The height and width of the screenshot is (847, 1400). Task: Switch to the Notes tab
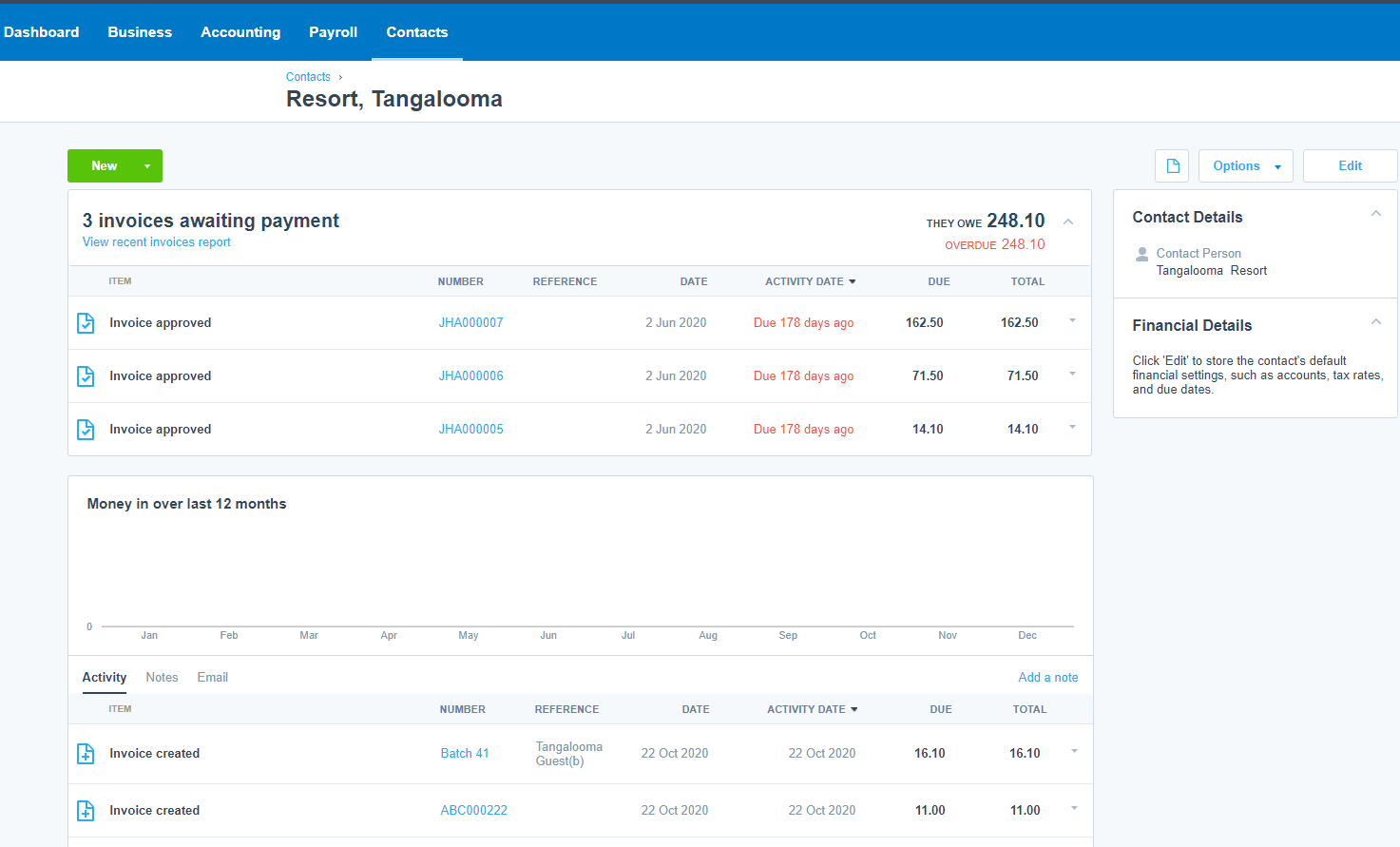[162, 678]
